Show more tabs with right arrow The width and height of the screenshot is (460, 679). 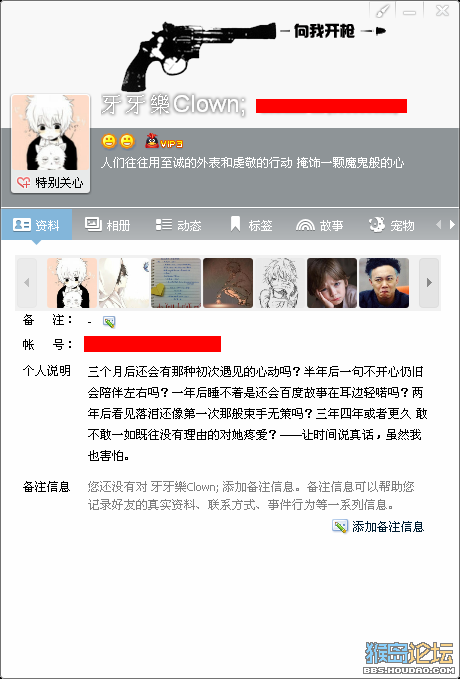[x=452, y=224]
